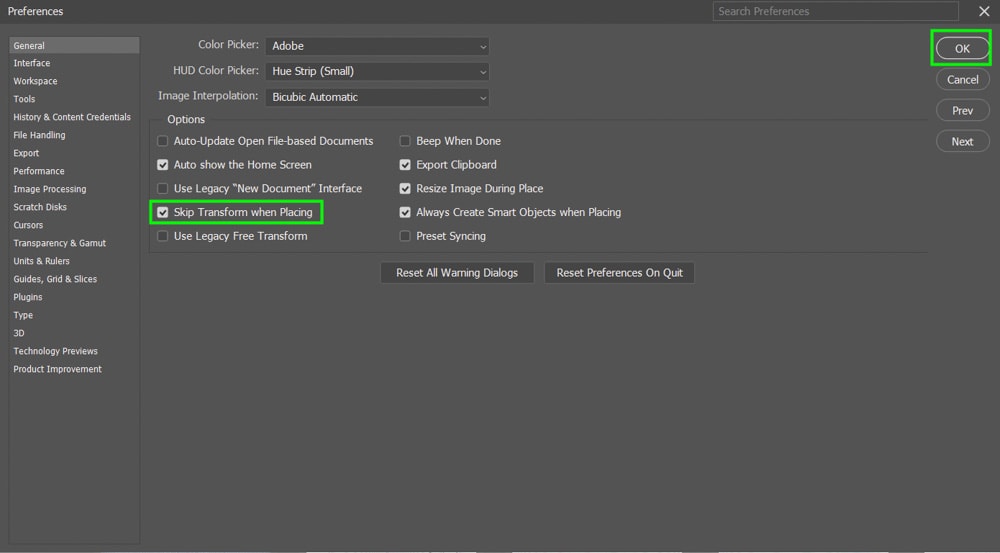Open the Color Picker dropdown
Image resolution: width=1000 pixels, height=553 pixels.
(x=378, y=46)
